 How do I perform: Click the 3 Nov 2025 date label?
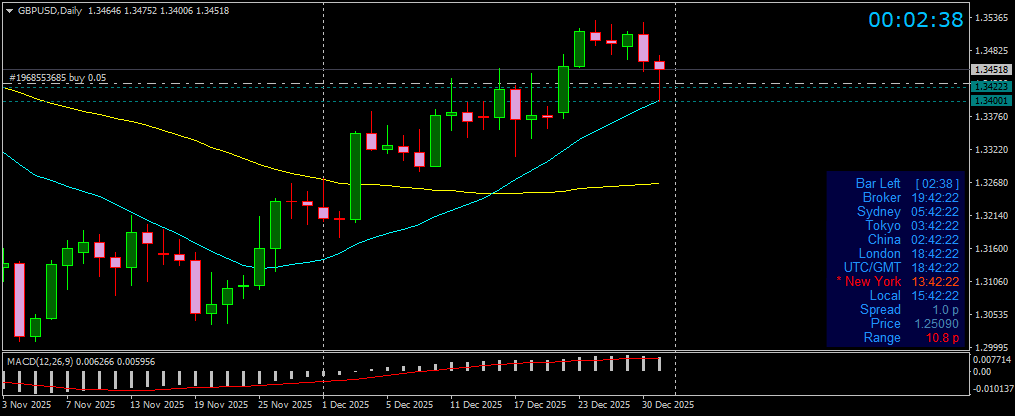27,405
